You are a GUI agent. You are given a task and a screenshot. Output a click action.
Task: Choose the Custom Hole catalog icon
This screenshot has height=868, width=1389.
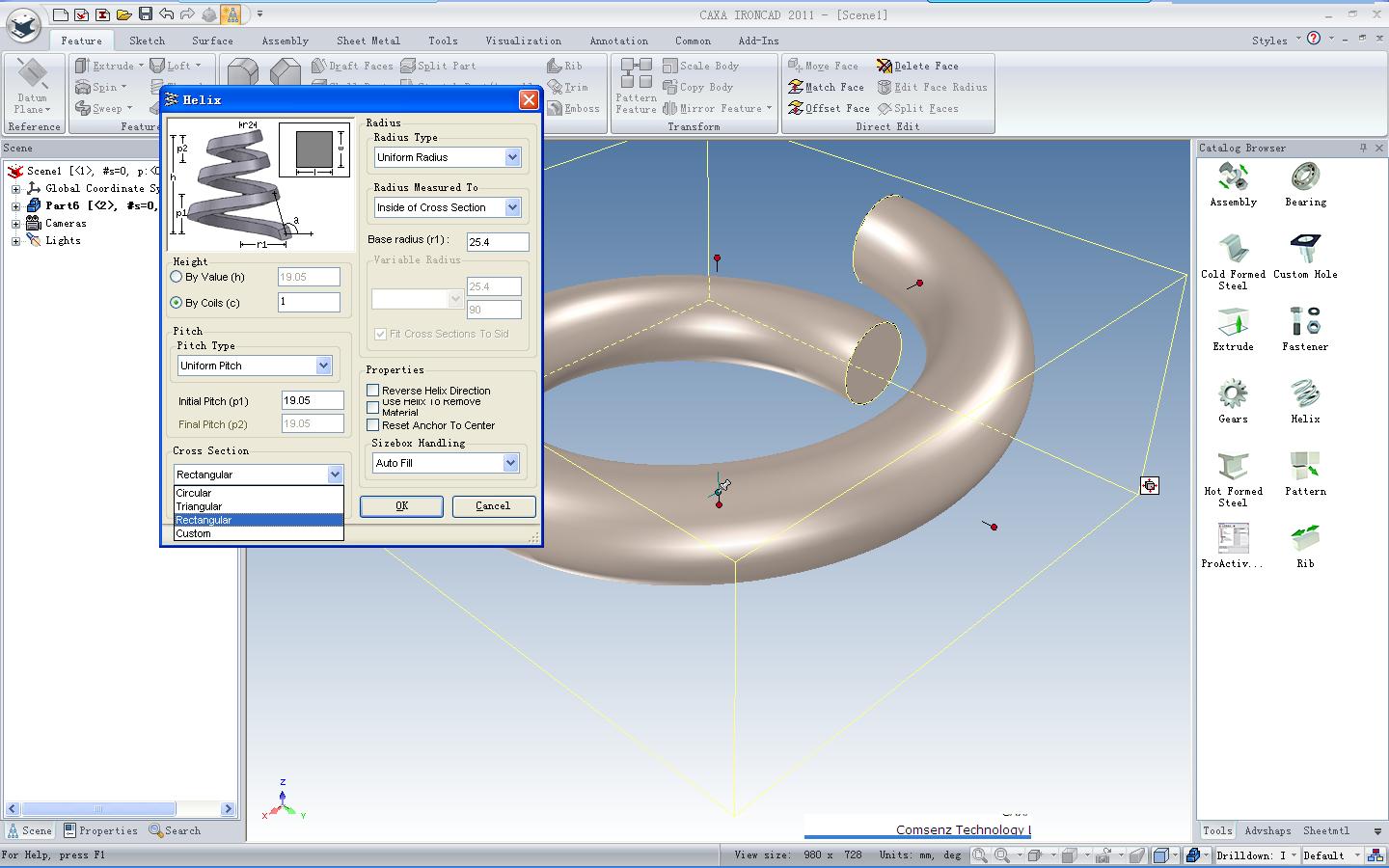pos(1305,249)
